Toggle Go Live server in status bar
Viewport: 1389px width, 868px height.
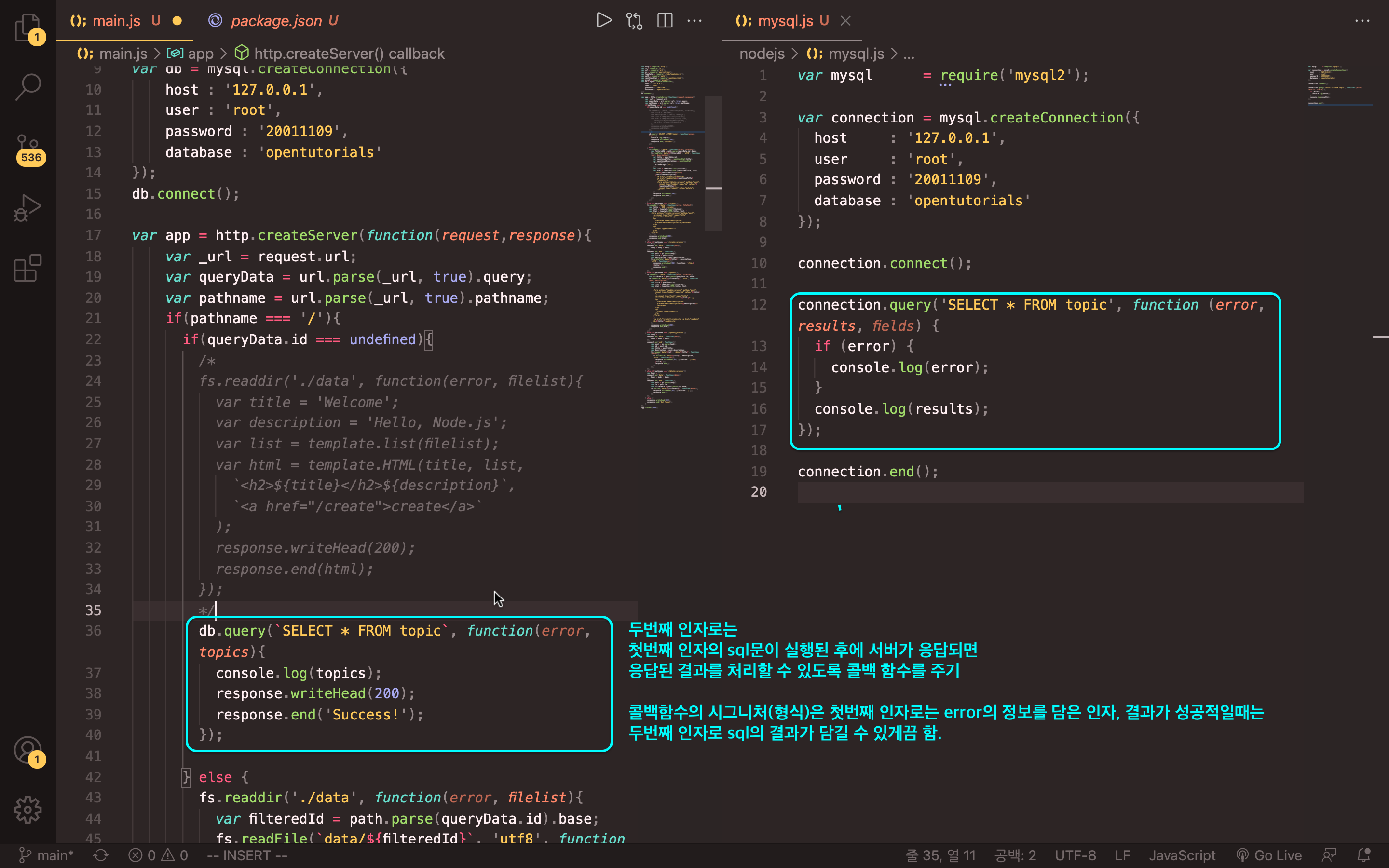point(1269,855)
